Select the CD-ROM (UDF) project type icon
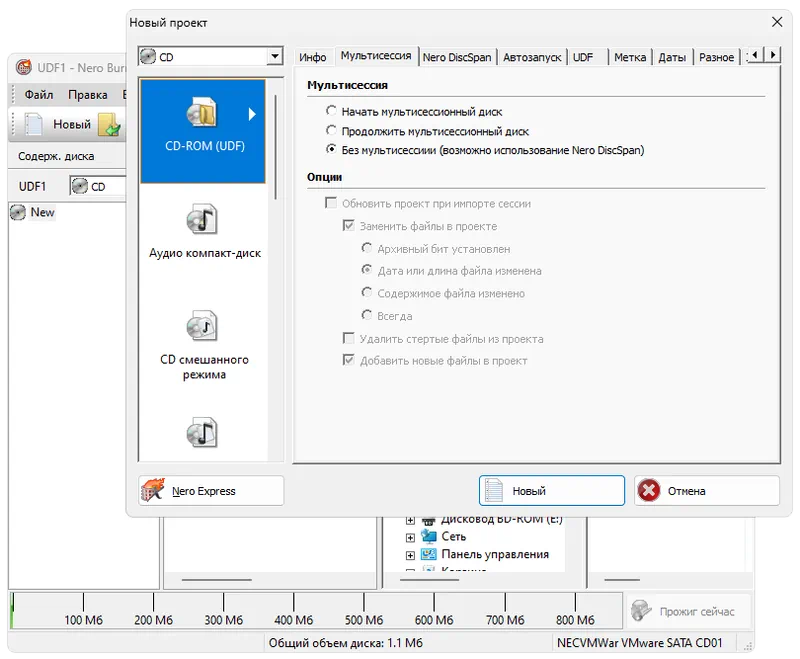 click(x=202, y=112)
